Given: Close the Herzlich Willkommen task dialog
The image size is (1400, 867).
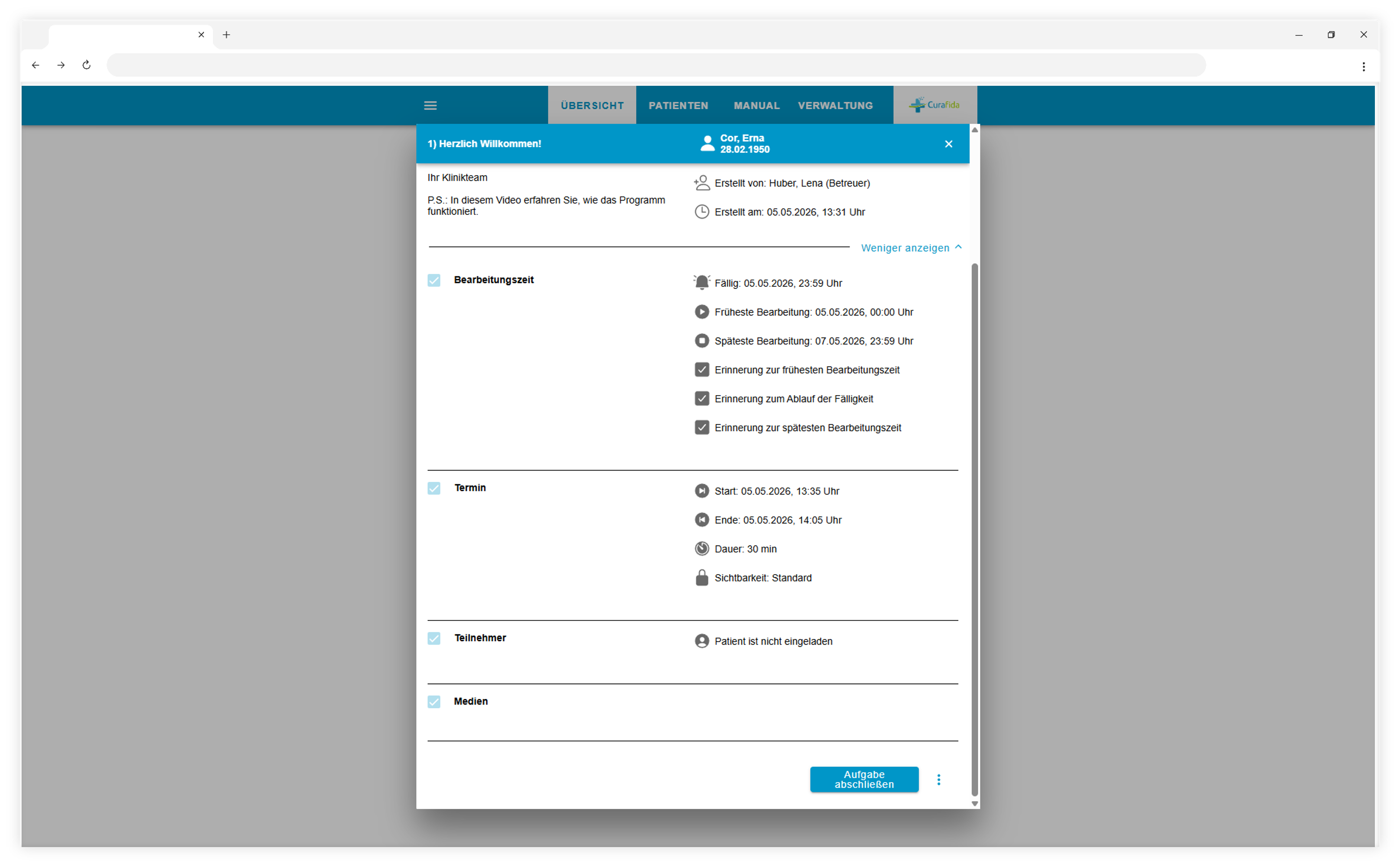Looking at the screenshot, I should tap(948, 144).
